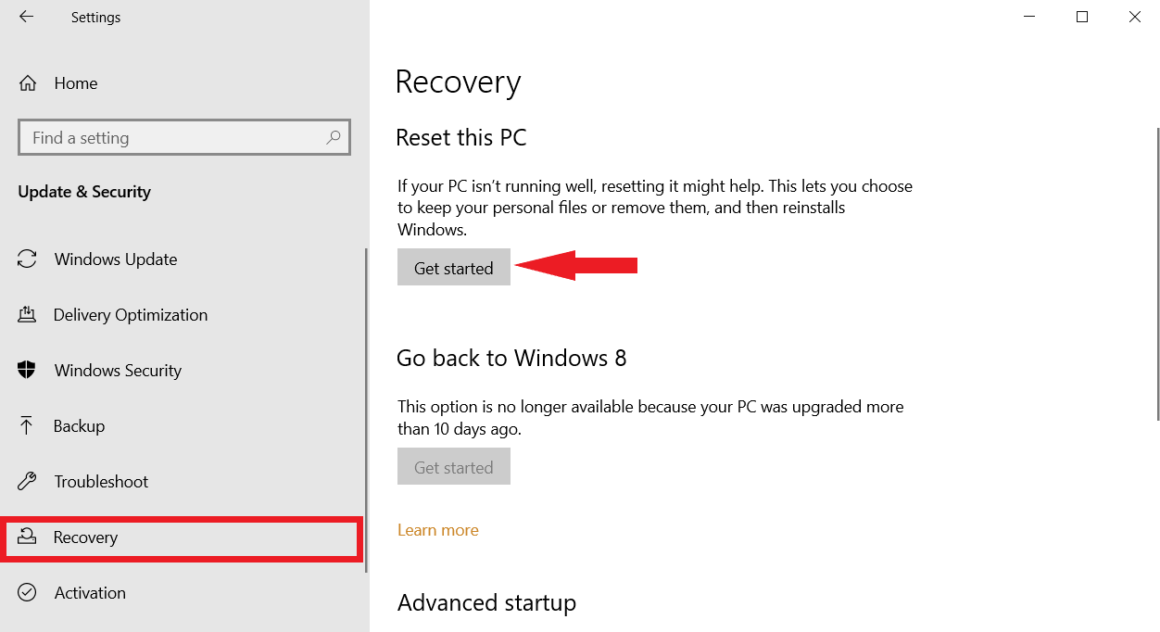Click inside the Find a setting field
Image resolution: width=1160 pixels, height=632 pixels.
pos(150,137)
